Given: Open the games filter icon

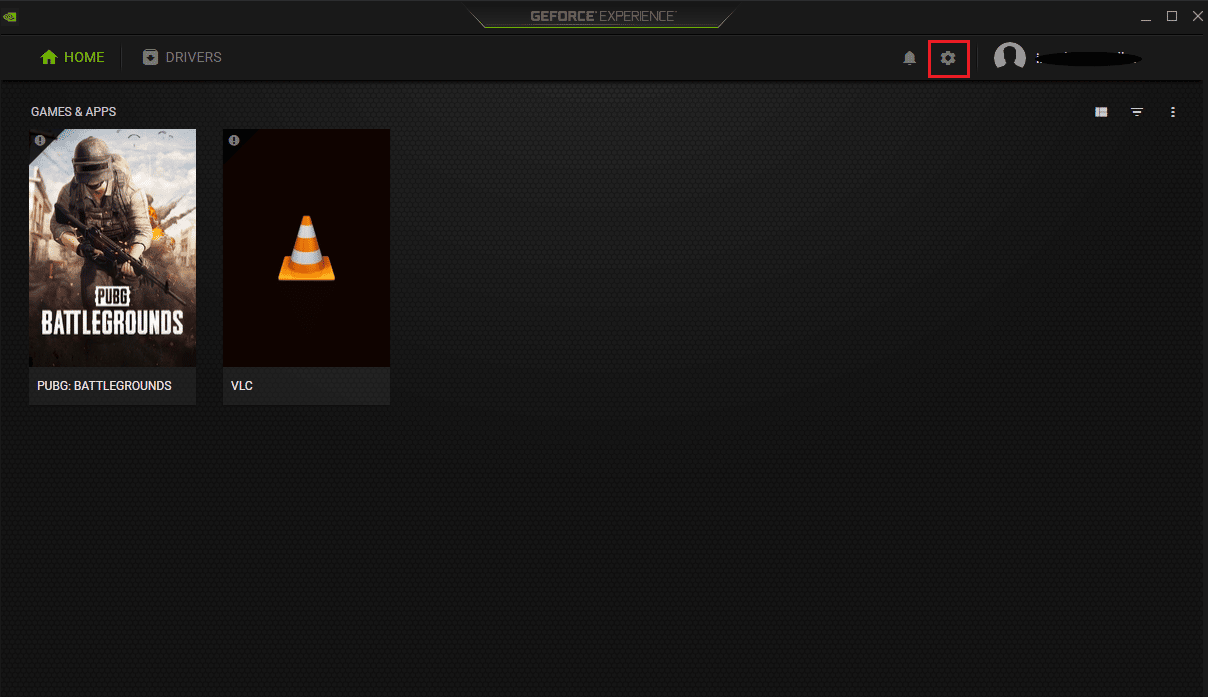Looking at the screenshot, I should click(x=1137, y=112).
